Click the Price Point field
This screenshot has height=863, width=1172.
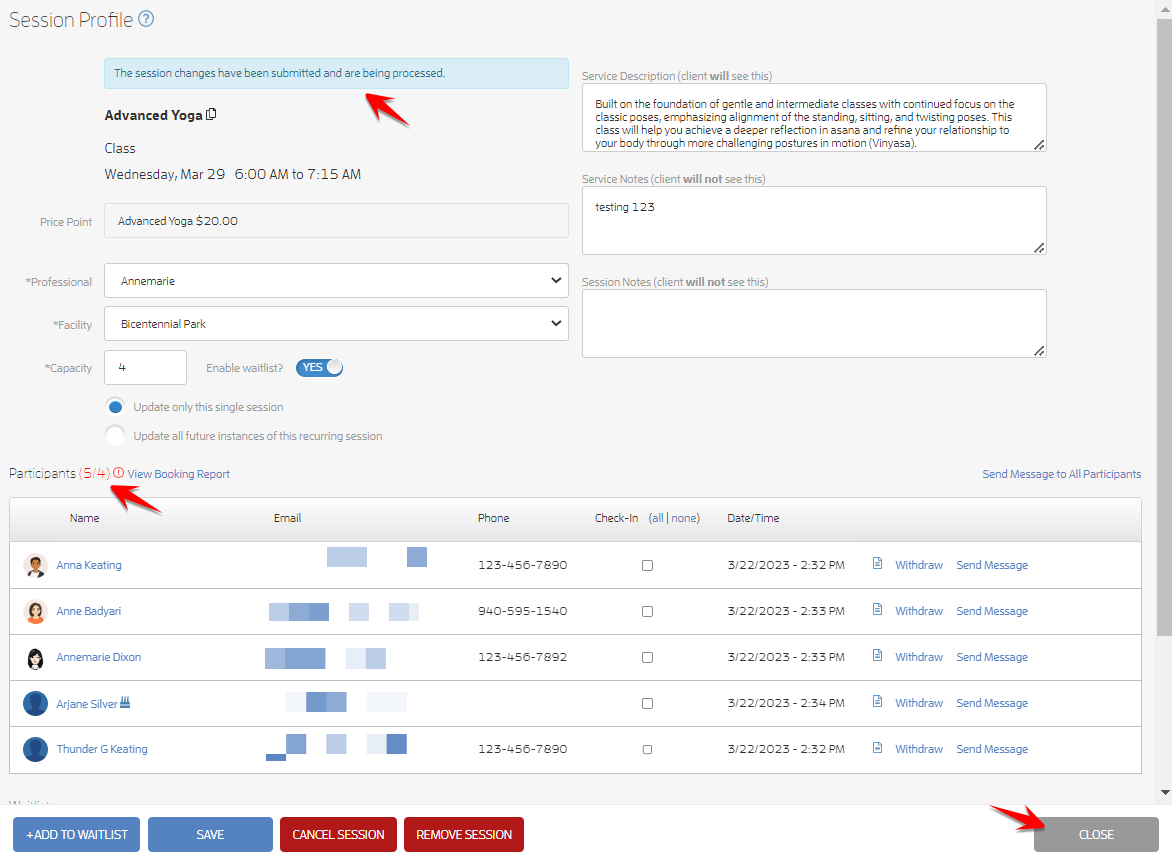click(x=336, y=221)
